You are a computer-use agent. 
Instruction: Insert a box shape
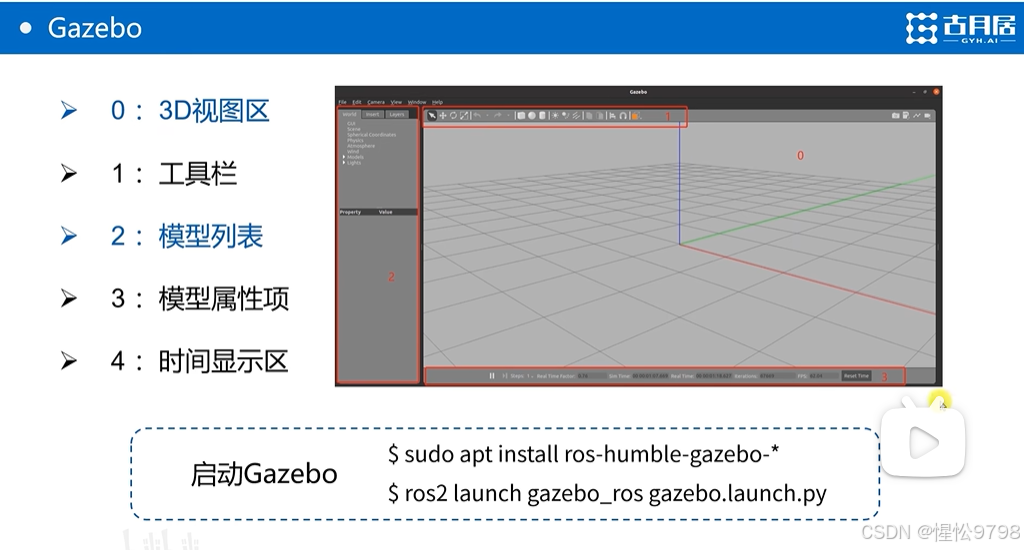pyautogui.click(x=521, y=116)
